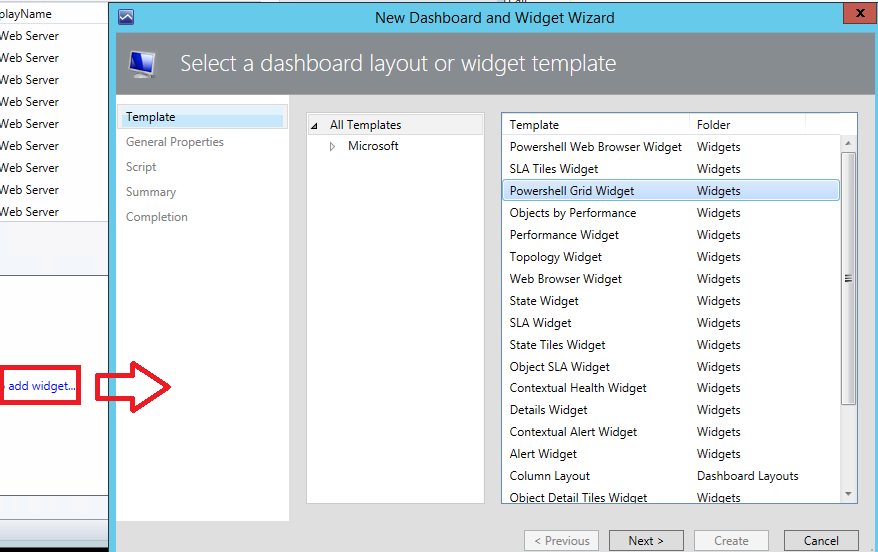This screenshot has height=552, width=878.
Task: Go to General Properties step
Action: click(x=175, y=142)
